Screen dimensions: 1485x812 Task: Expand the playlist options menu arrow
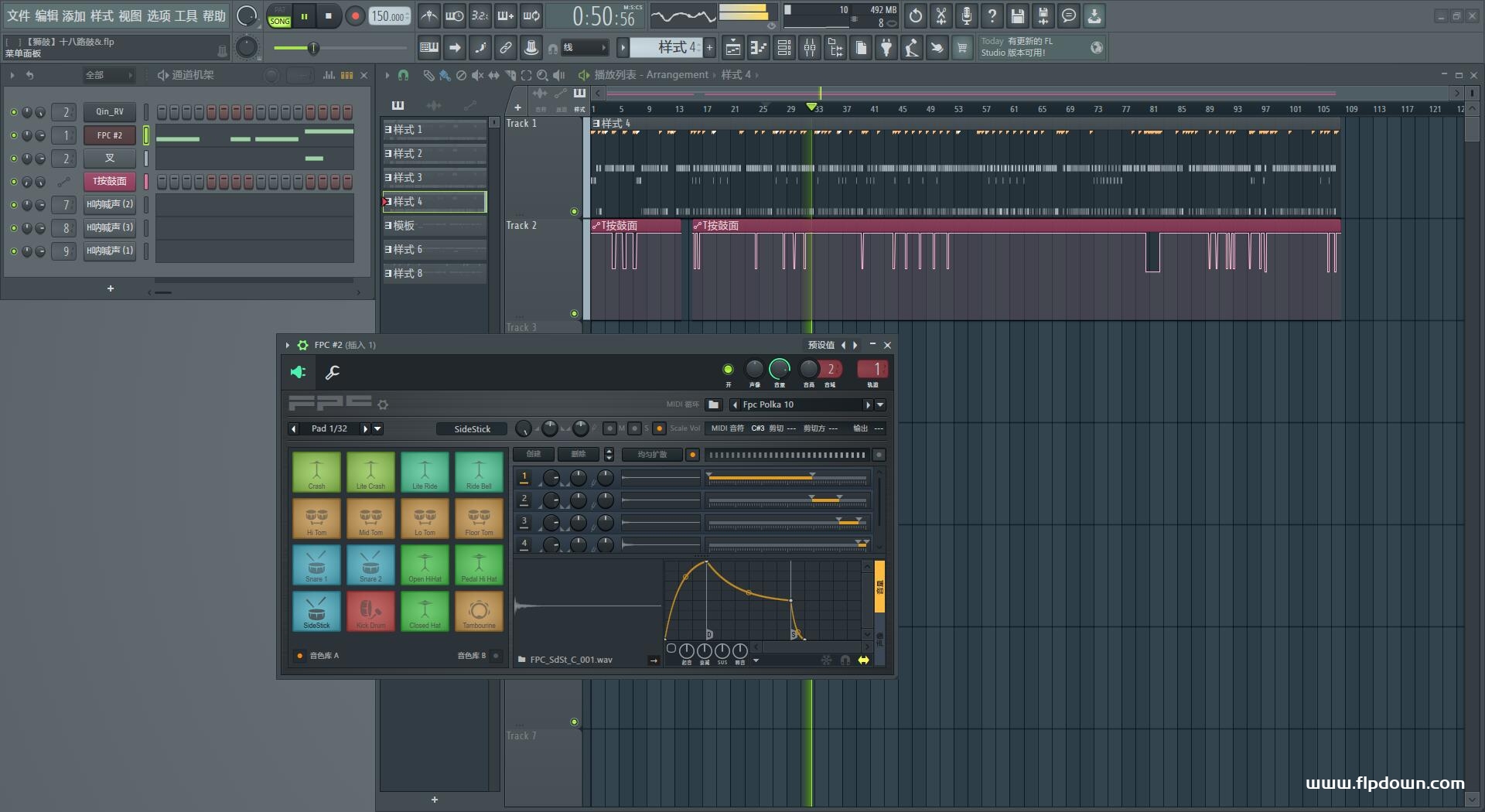pyautogui.click(x=387, y=75)
